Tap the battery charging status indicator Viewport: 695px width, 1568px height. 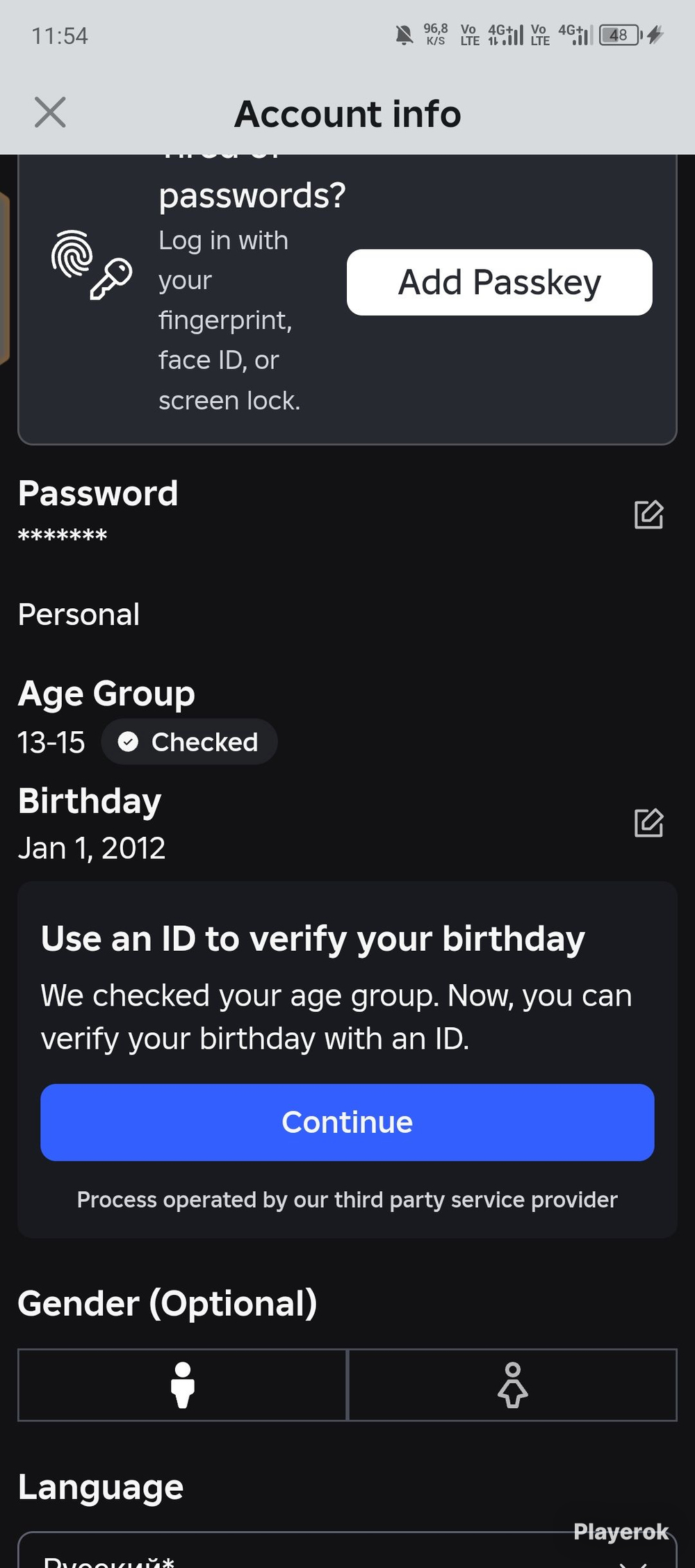coord(631,35)
